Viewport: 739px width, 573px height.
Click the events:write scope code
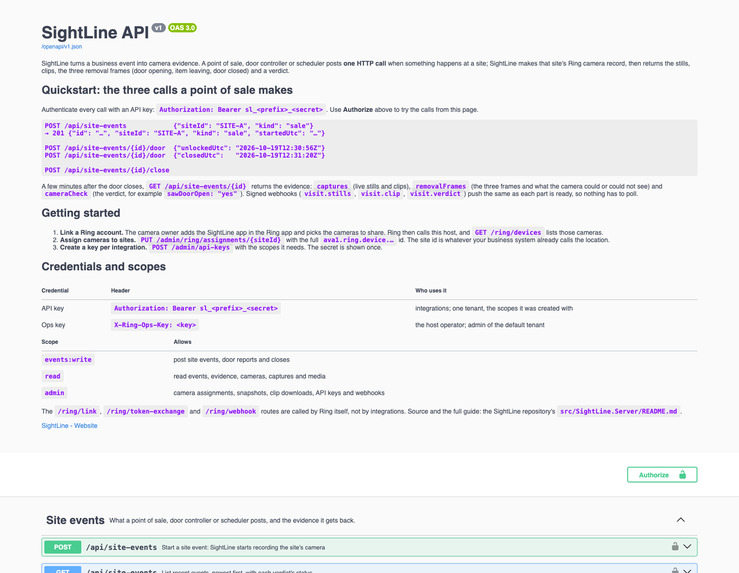pyautogui.click(x=68, y=360)
